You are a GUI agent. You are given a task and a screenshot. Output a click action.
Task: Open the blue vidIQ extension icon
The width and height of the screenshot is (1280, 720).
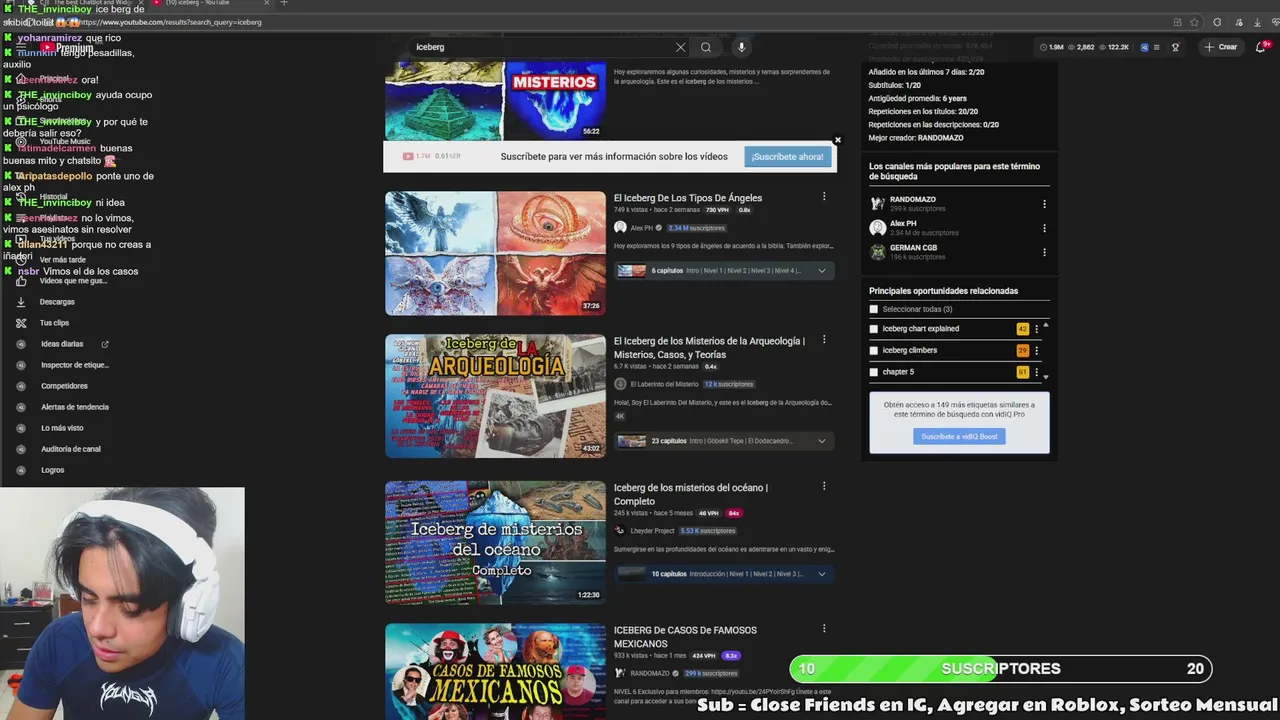pos(1144,47)
